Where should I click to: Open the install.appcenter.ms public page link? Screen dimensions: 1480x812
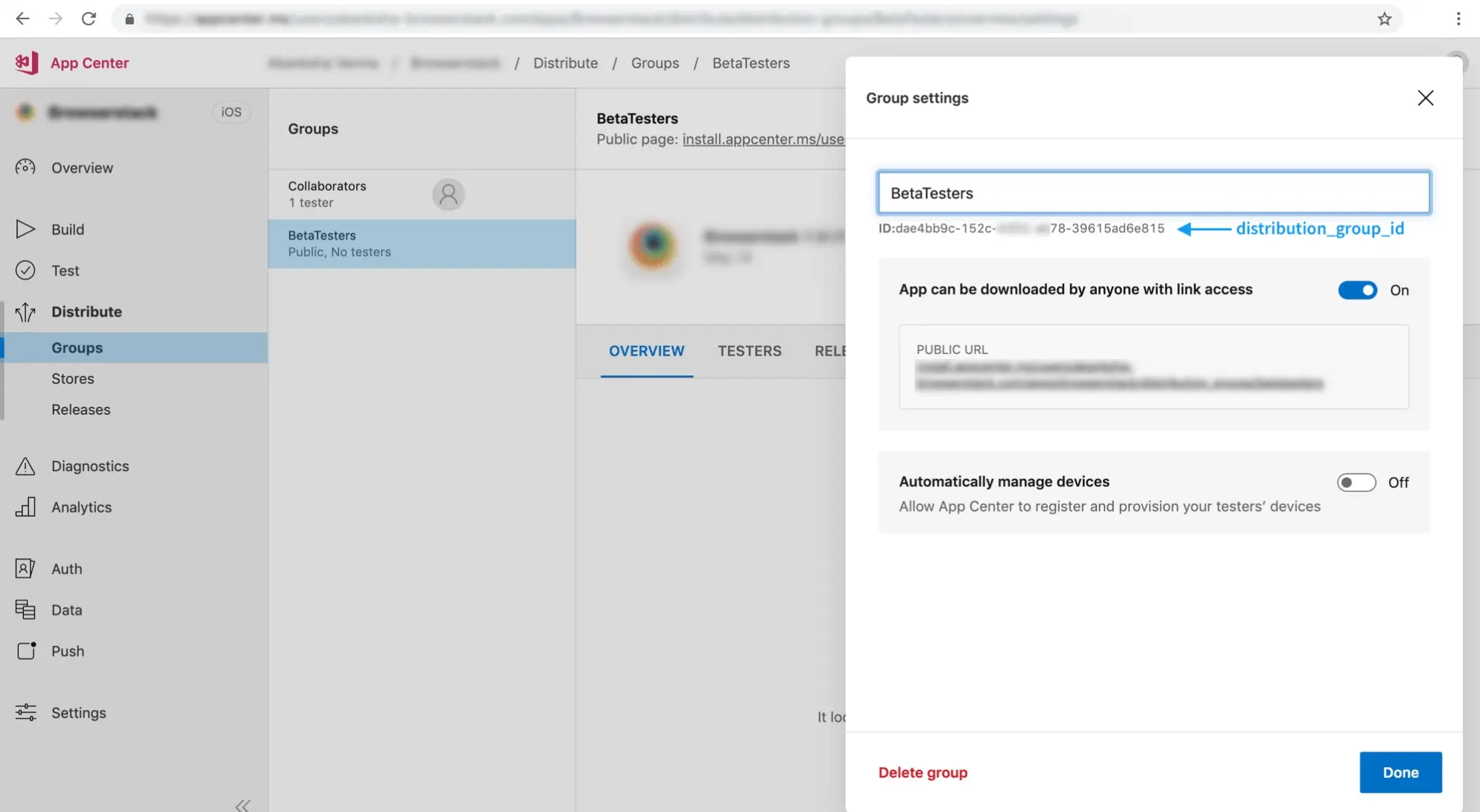(763, 139)
